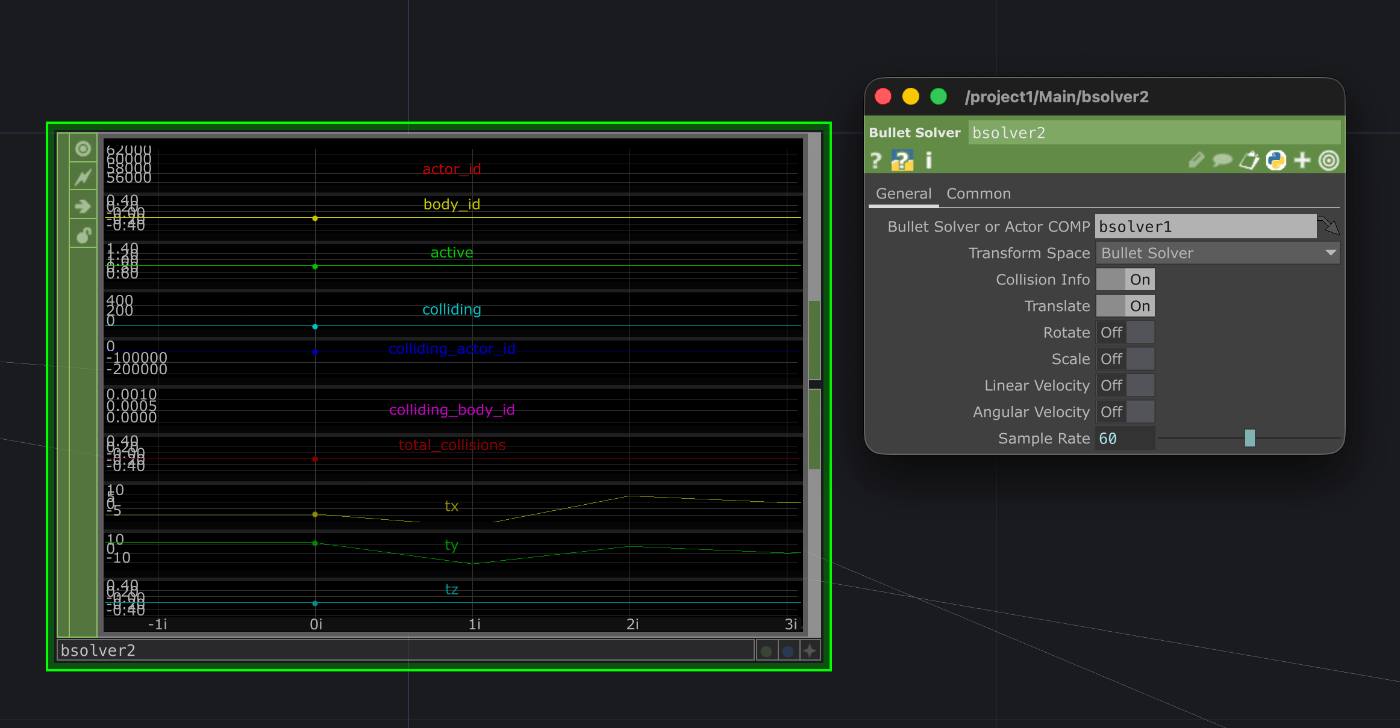Screen dimensions: 1400x728
Task: Click the pencil edit icon
Action: coord(1196,160)
